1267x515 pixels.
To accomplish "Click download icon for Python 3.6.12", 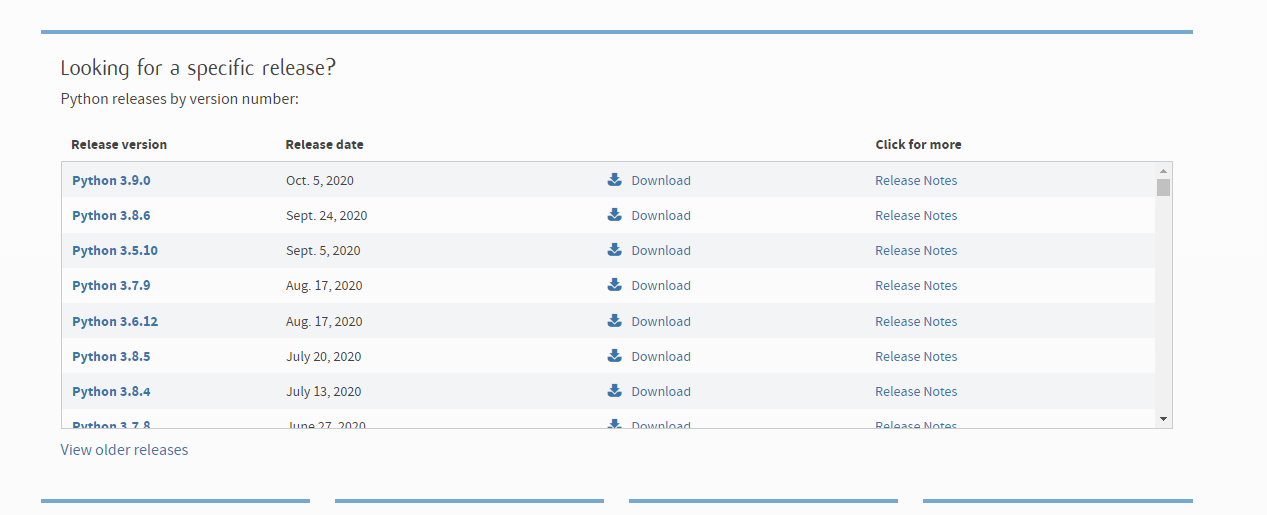I will coord(615,321).
